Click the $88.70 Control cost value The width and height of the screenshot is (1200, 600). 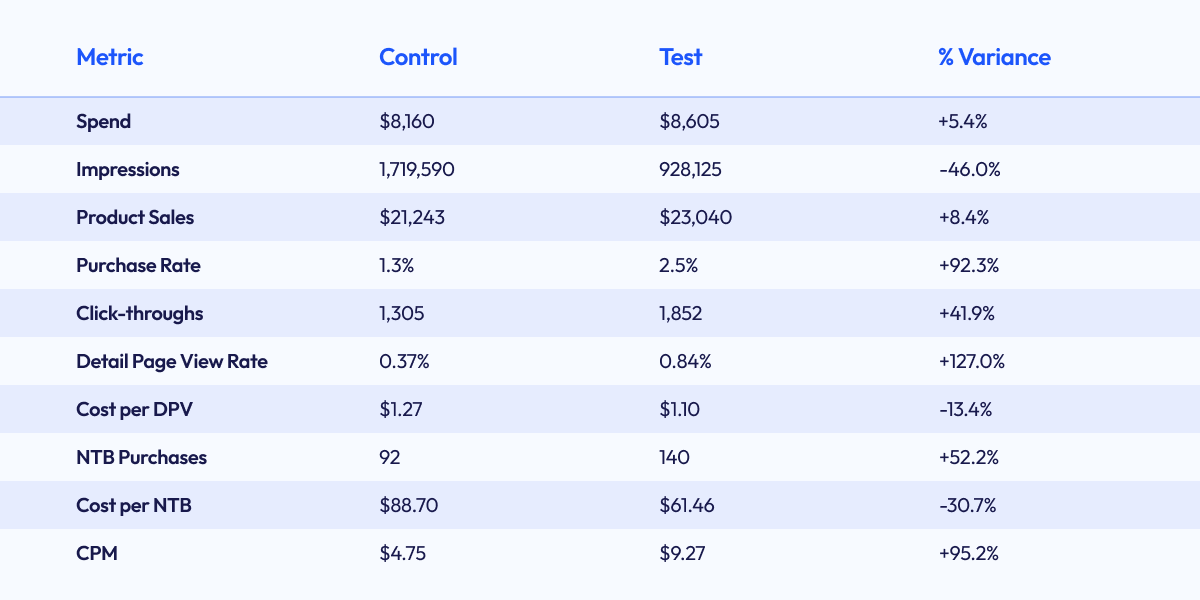click(x=409, y=506)
